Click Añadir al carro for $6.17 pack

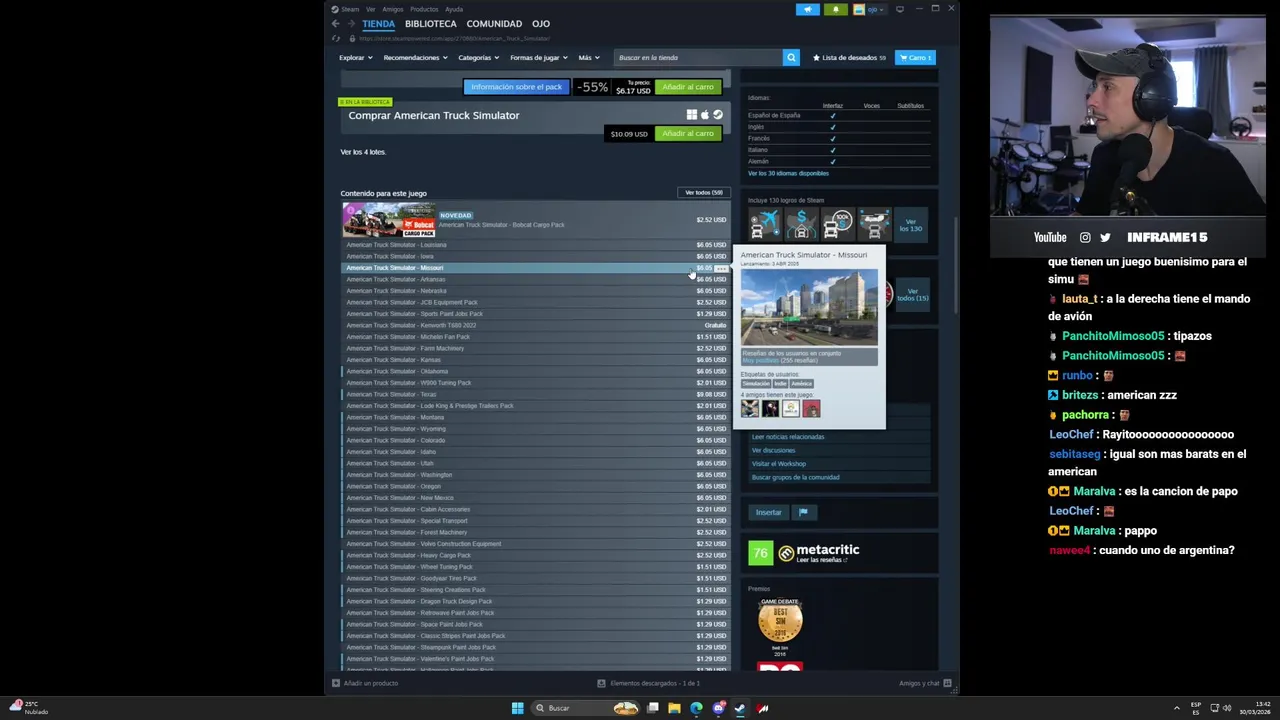(x=688, y=87)
